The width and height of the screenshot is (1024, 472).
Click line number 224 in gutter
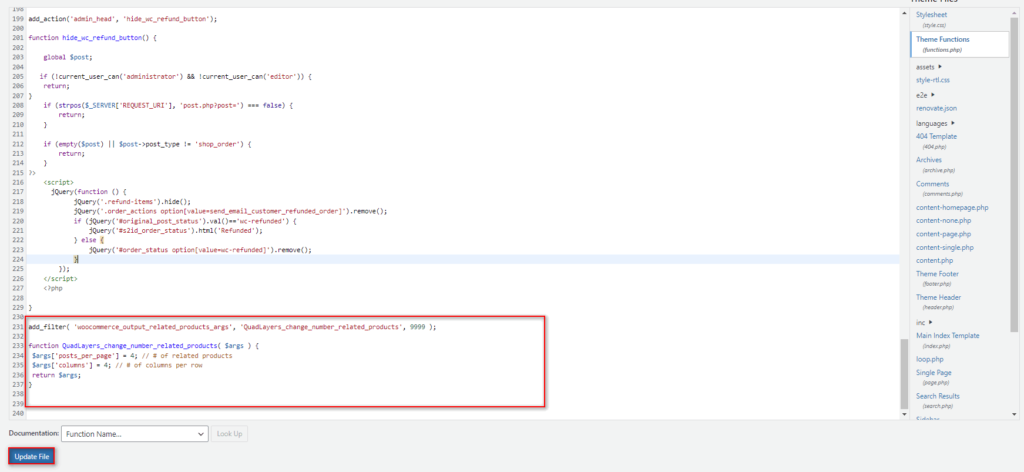tap(18, 259)
